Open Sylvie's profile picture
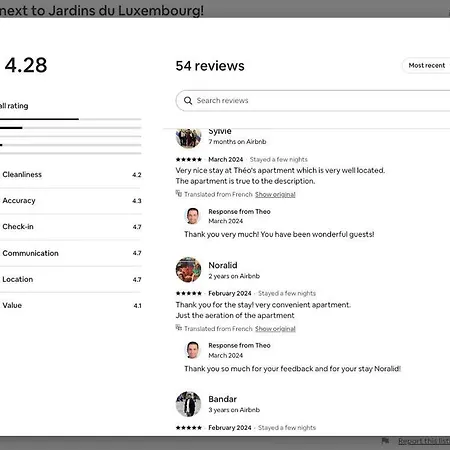The height and width of the screenshot is (450, 450). (x=188, y=138)
